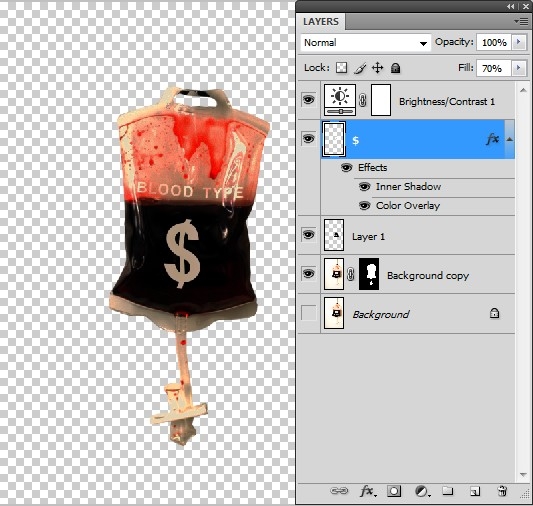Image resolution: width=533 pixels, height=506 pixels.
Task: Select the Brightness/Contrast 1 layer
Action: (x=447, y=102)
